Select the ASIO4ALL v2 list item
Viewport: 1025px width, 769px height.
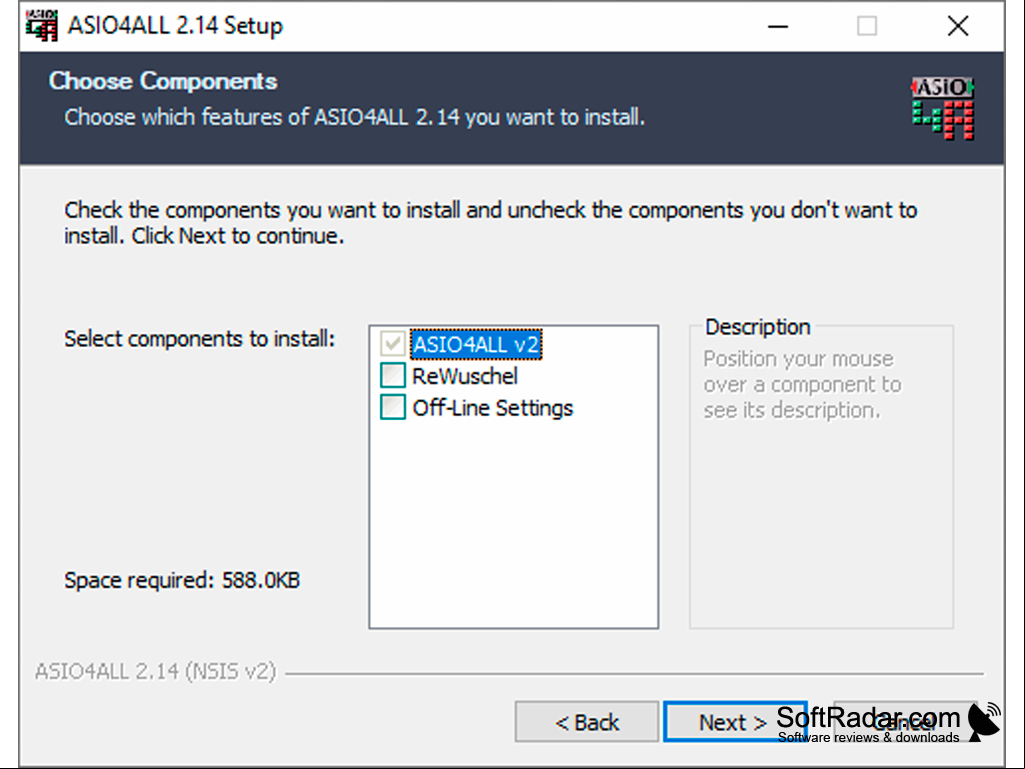tap(476, 344)
